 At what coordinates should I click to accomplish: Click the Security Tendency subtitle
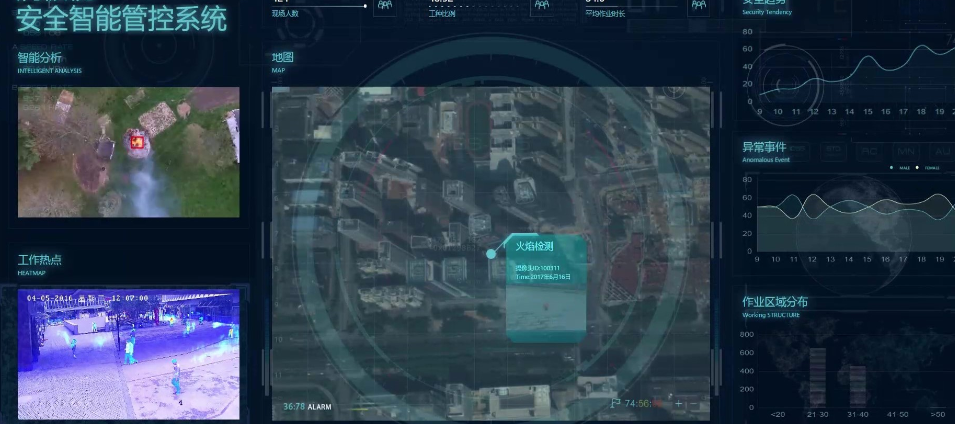(767, 12)
